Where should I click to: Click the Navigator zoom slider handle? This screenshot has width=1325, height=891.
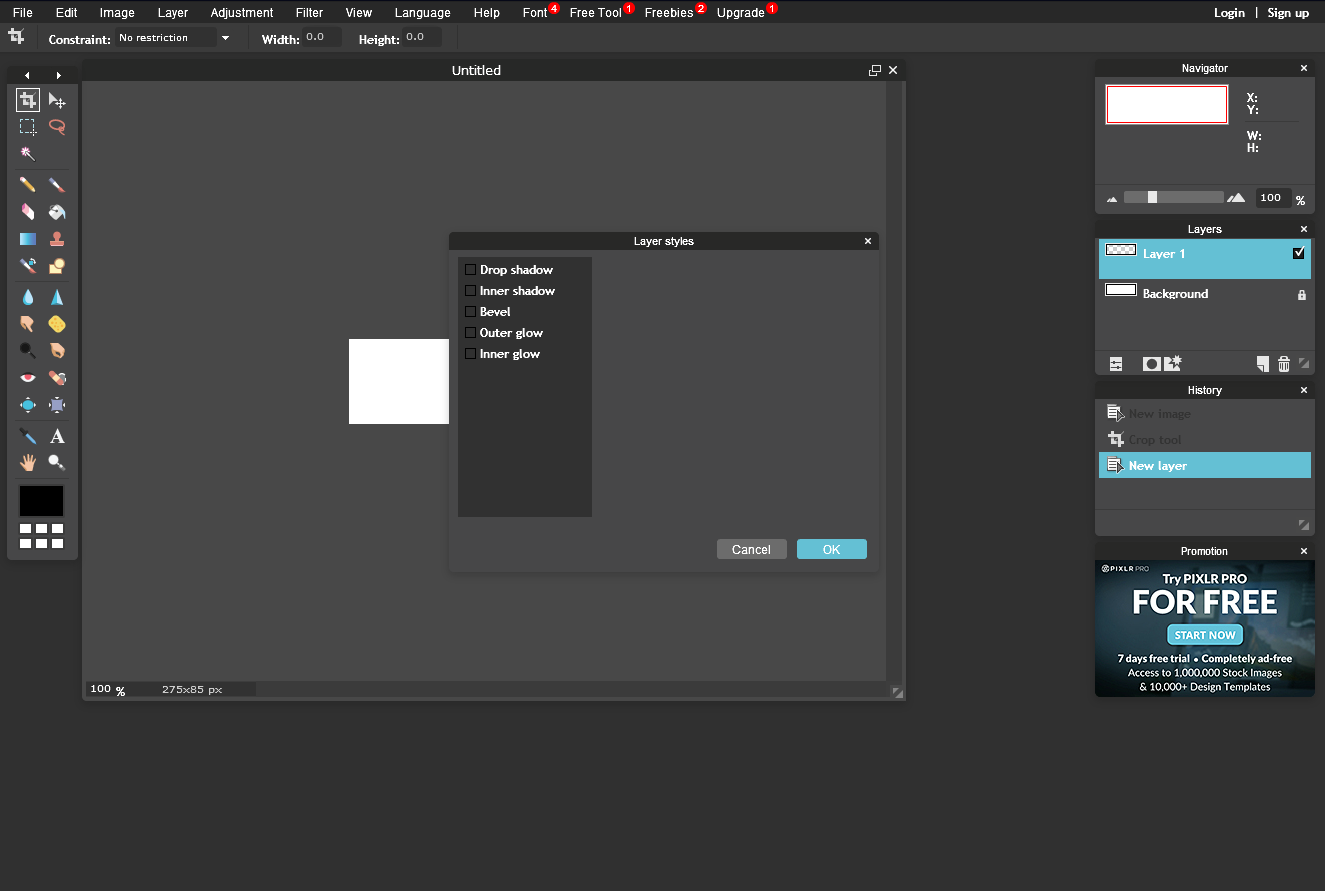tap(1152, 197)
